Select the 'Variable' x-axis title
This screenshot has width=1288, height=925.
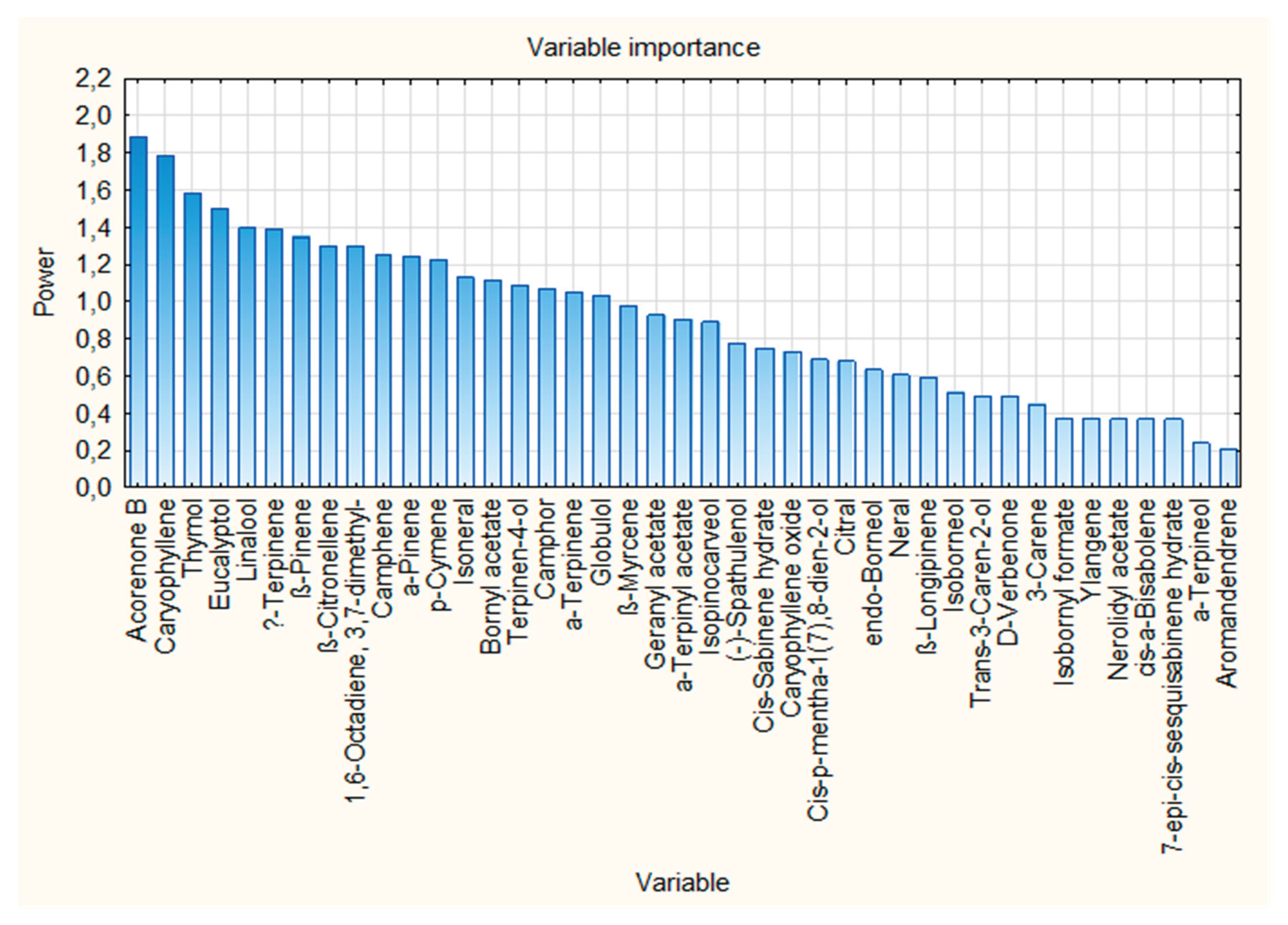[682, 882]
